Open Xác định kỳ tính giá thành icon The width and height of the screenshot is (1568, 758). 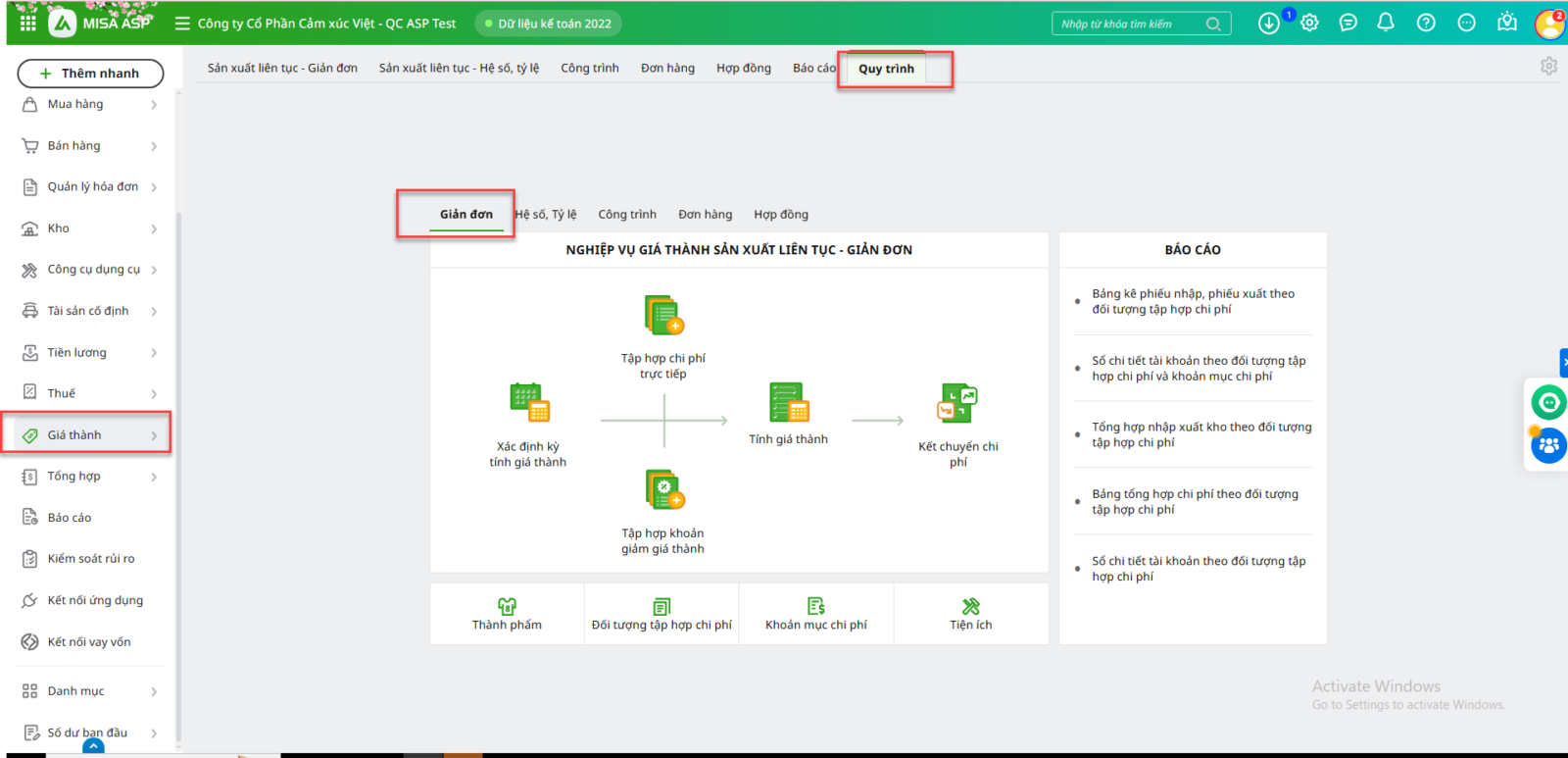[x=529, y=402]
